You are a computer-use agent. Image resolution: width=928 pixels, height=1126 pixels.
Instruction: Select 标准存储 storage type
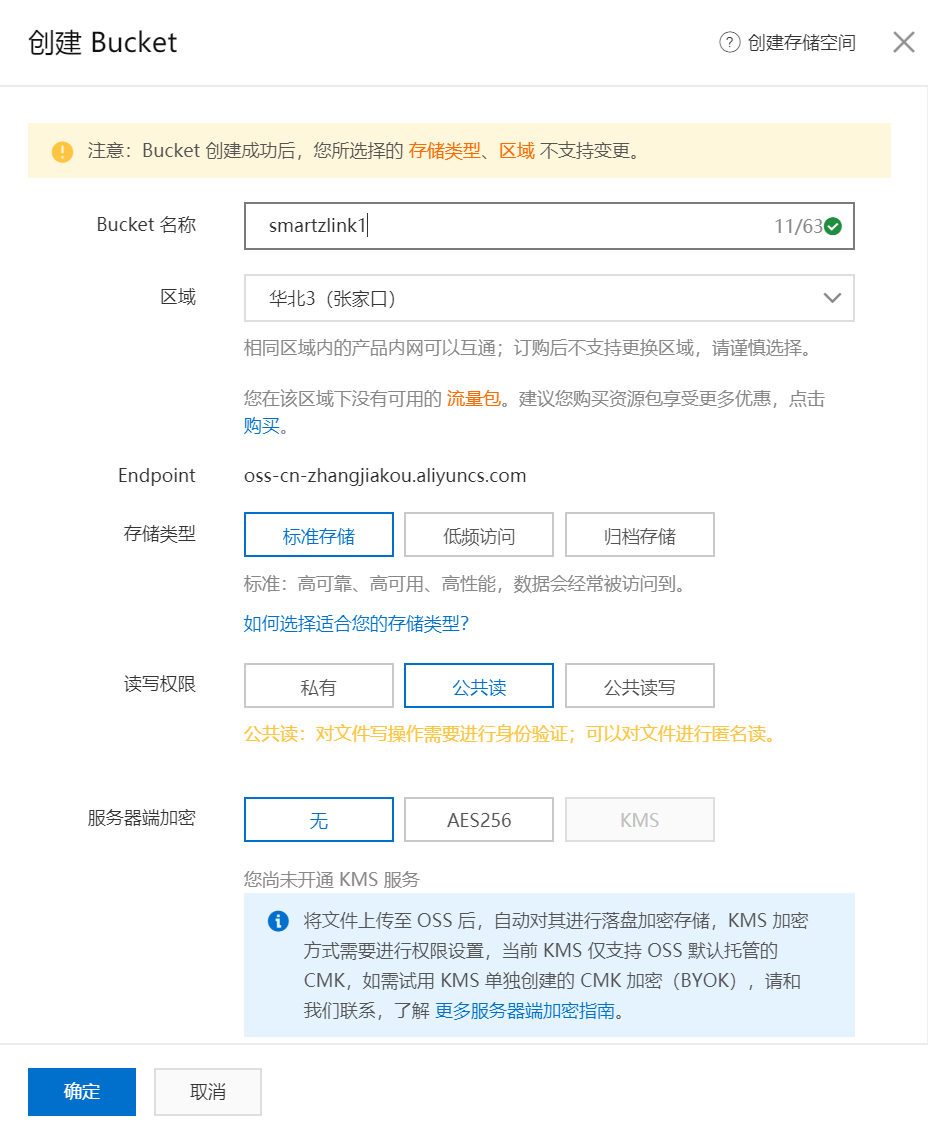point(319,535)
